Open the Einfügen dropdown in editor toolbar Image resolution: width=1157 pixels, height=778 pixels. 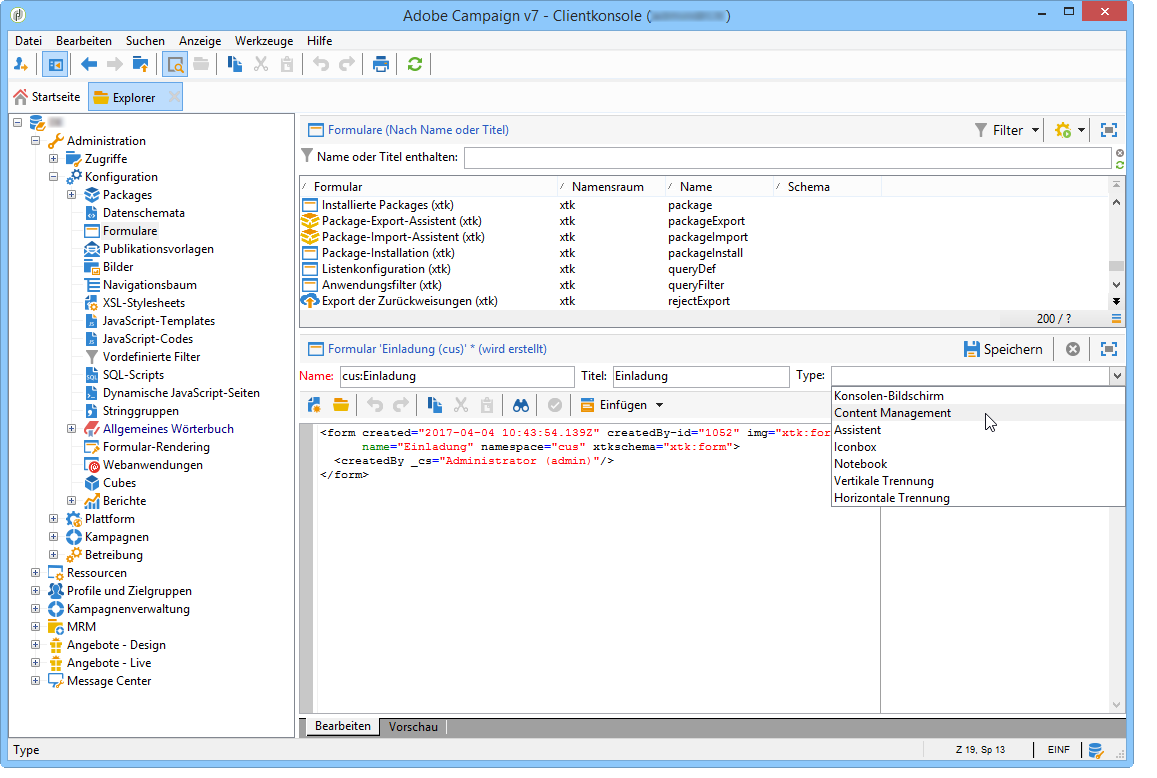[x=622, y=405]
